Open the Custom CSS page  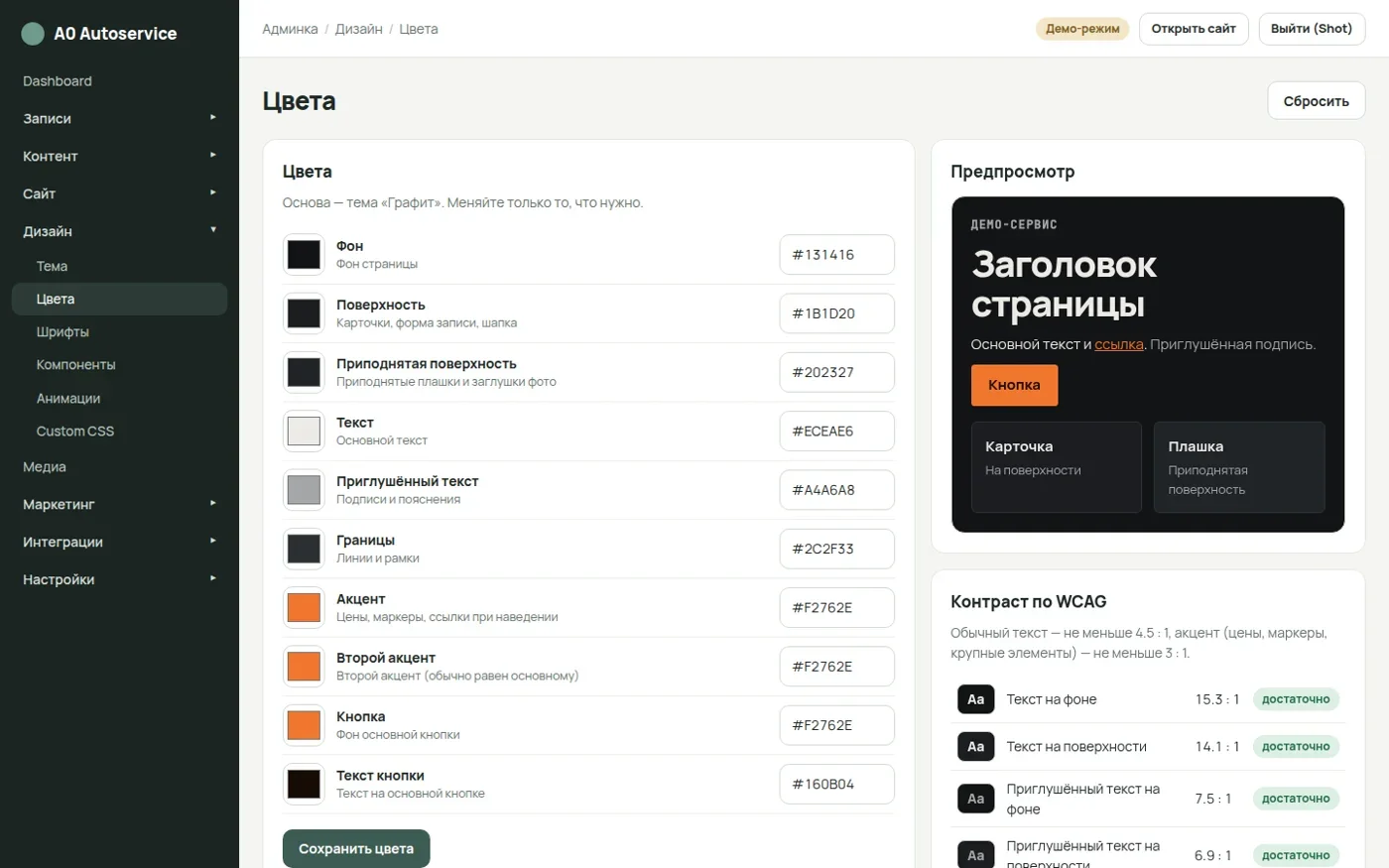[x=119, y=431]
